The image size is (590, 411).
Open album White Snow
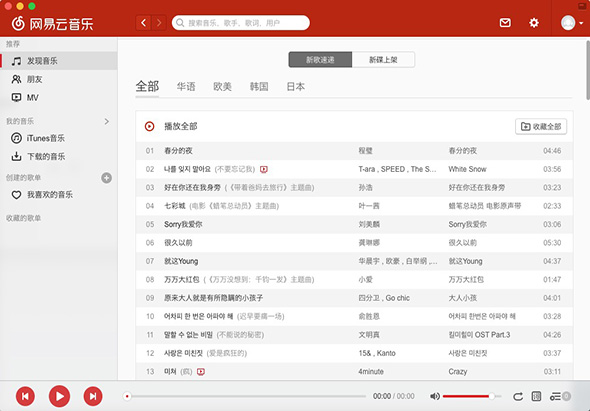coord(467,169)
